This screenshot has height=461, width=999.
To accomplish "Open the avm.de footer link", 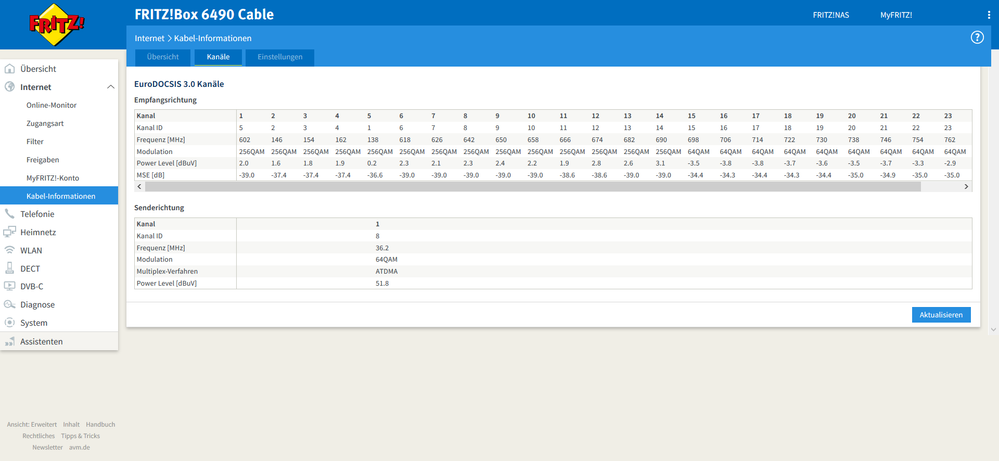I will (78, 447).
